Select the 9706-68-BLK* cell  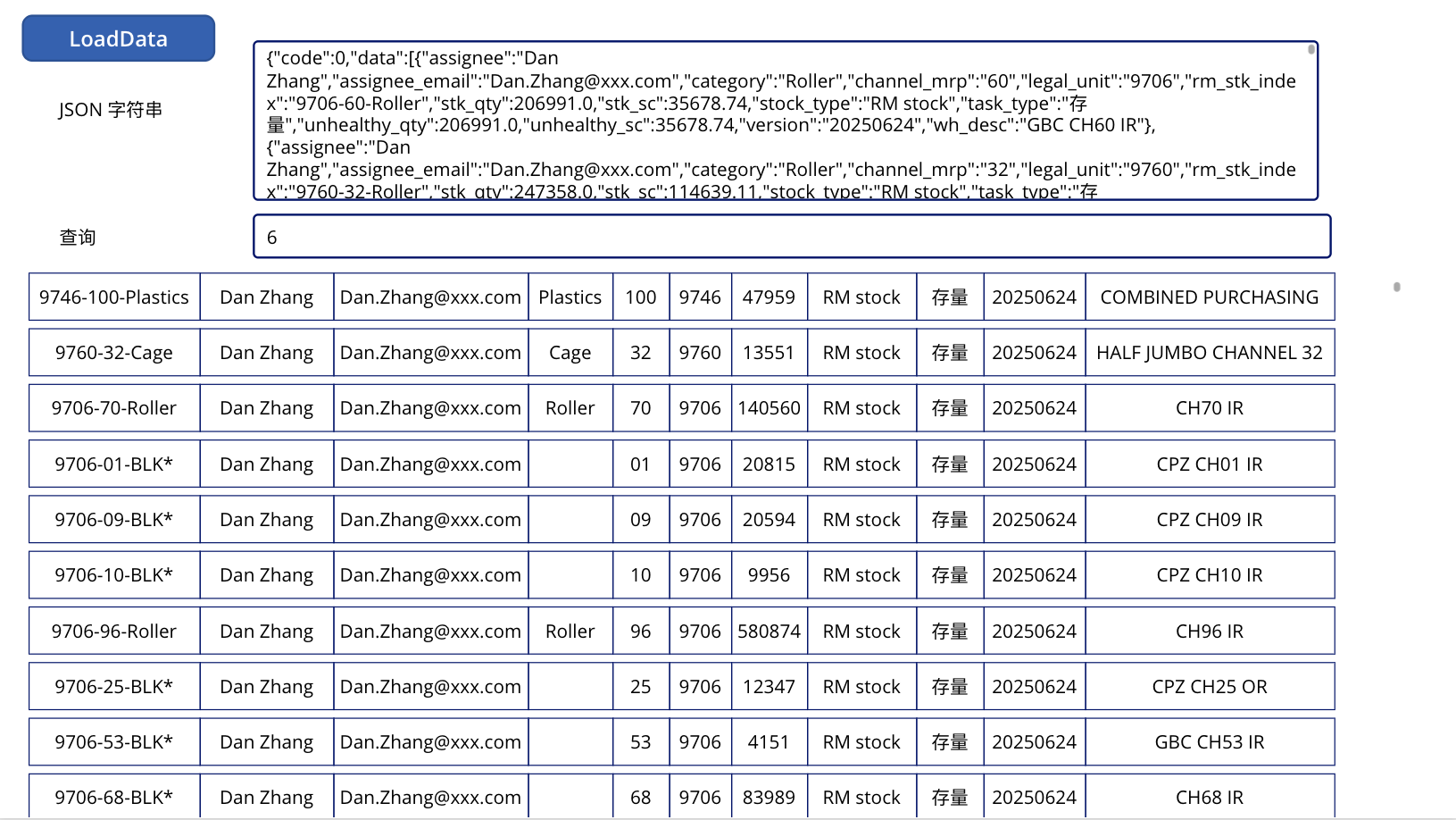pyautogui.click(x=114, y=796)
